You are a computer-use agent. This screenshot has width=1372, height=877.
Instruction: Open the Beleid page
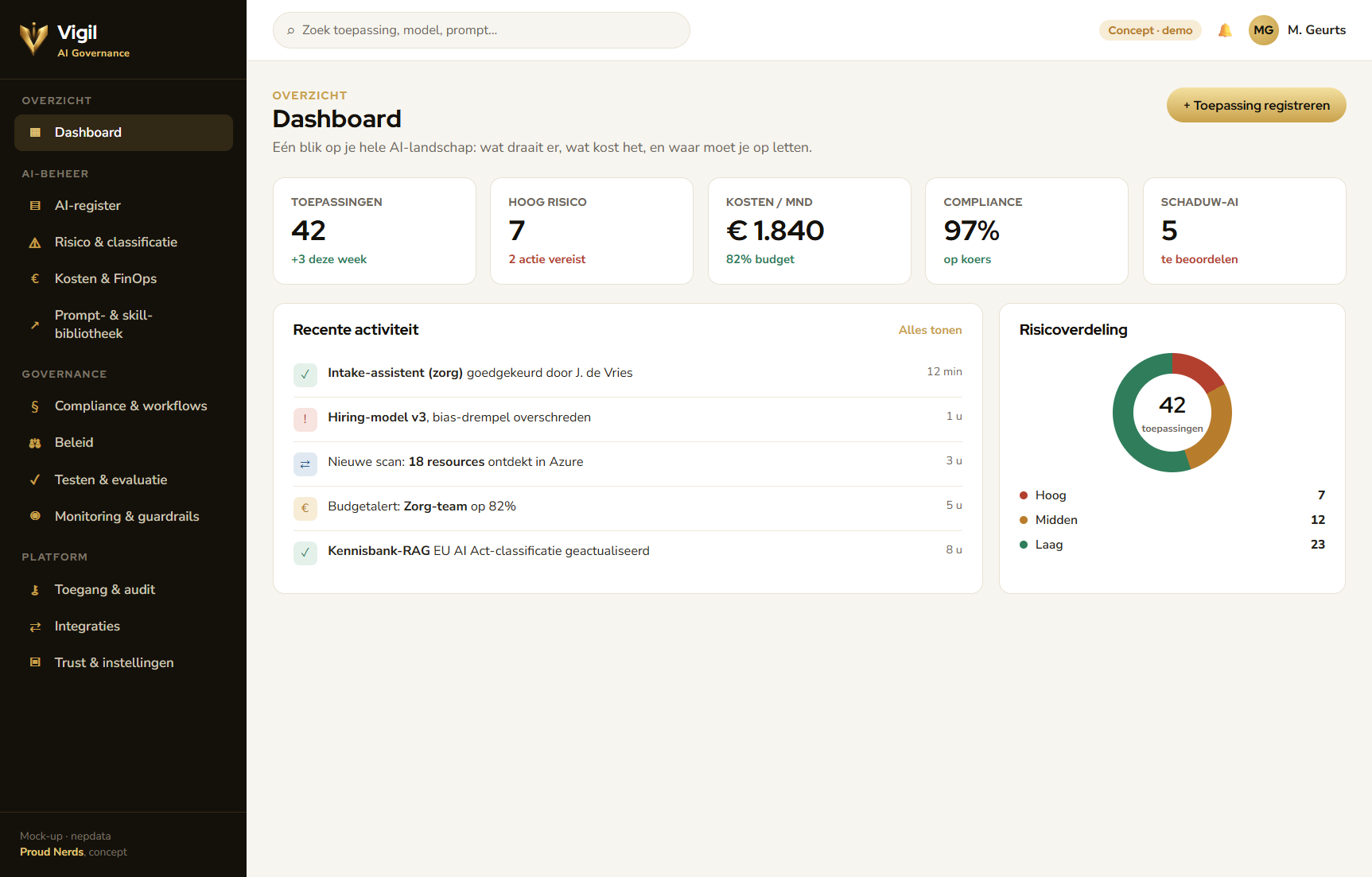coord(123,443)
